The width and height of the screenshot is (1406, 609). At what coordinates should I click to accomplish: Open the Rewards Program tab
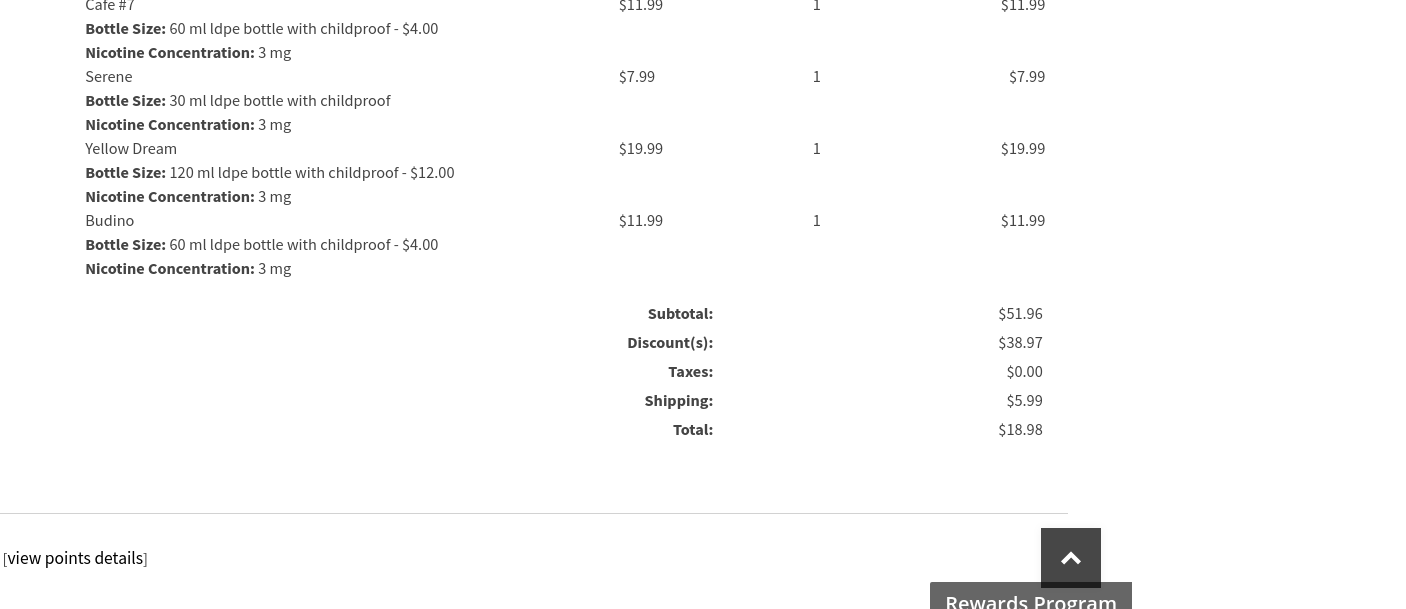pos(1030,598)
